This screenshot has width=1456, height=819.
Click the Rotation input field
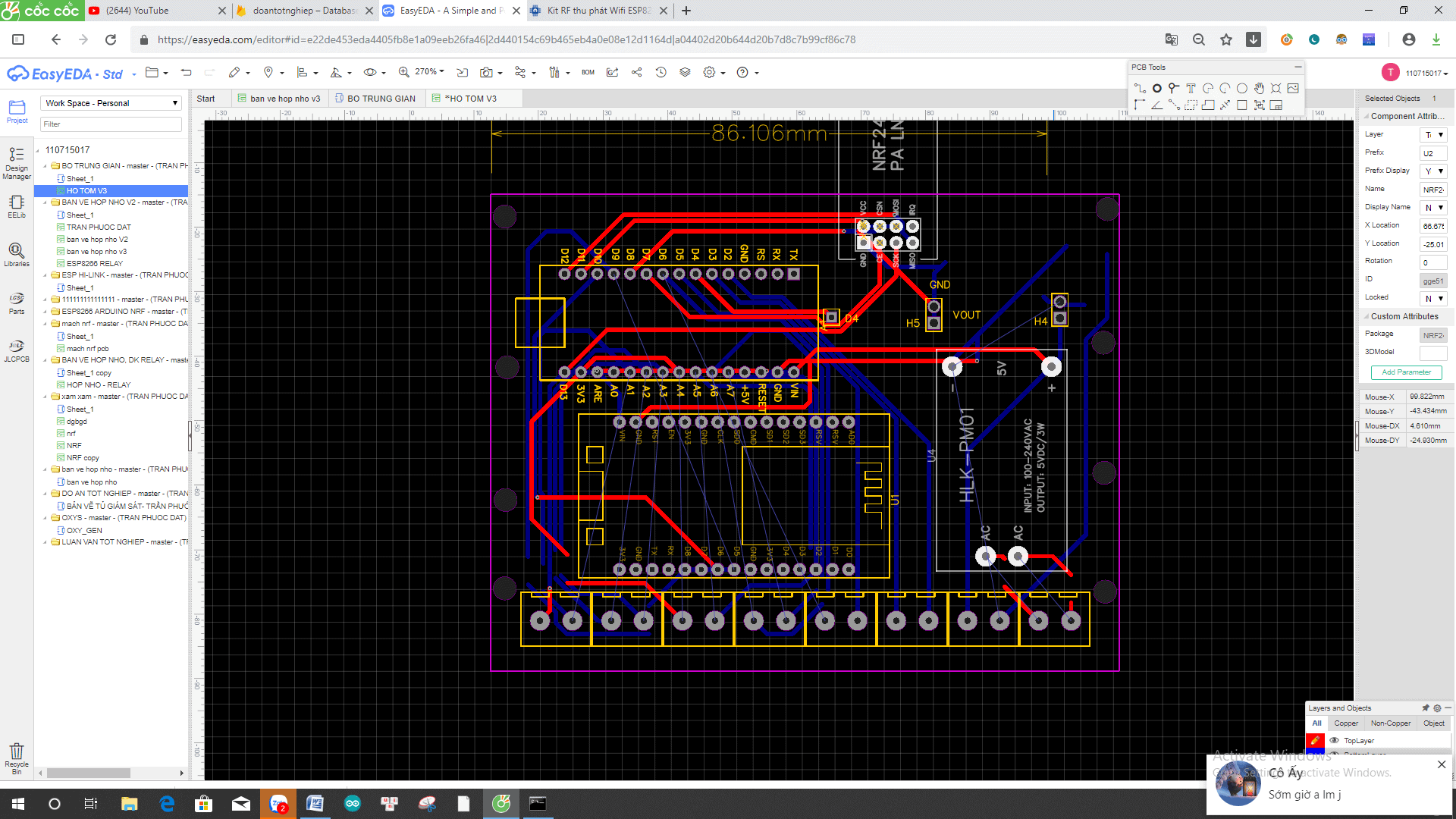(x=1433, y=262)
